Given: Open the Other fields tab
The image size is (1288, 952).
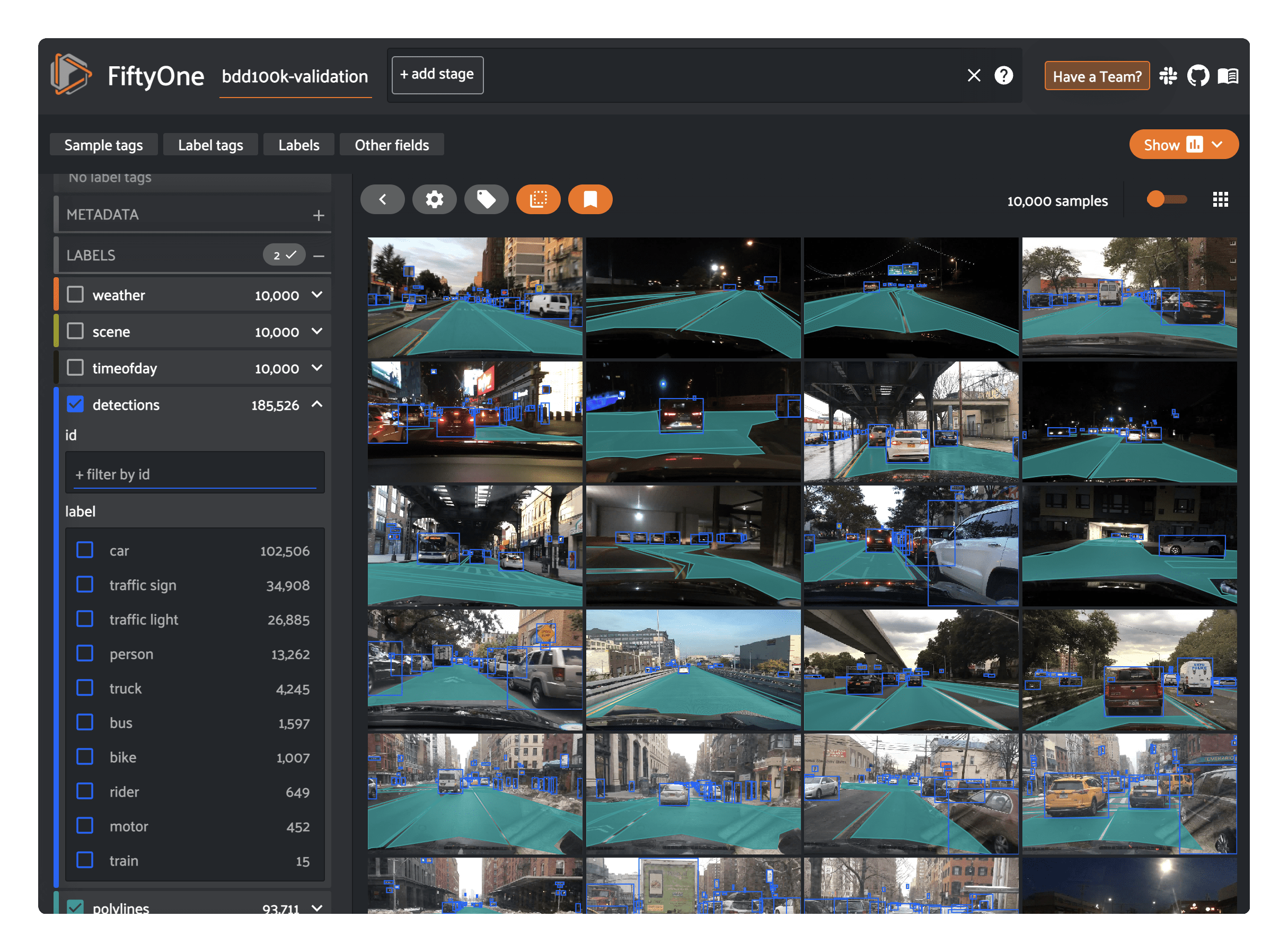Looking at the screenshot, I should point(391,145).
